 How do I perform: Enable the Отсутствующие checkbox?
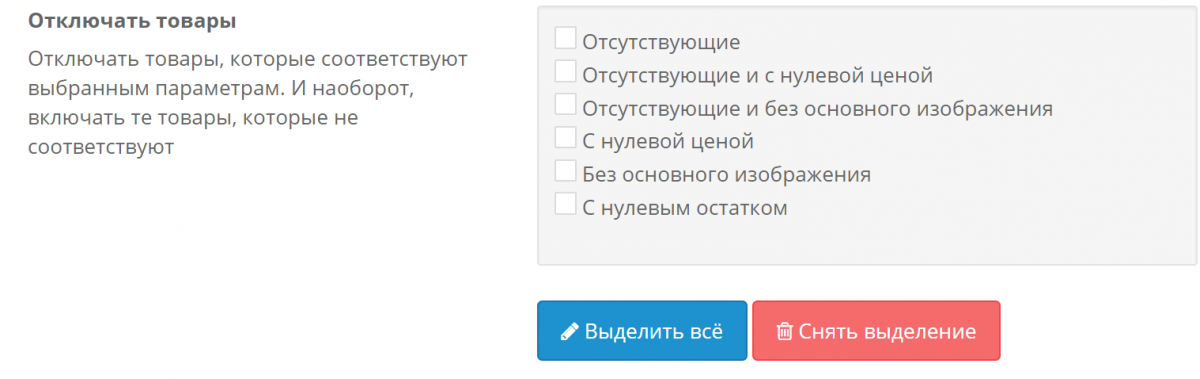tap(565, 38)
